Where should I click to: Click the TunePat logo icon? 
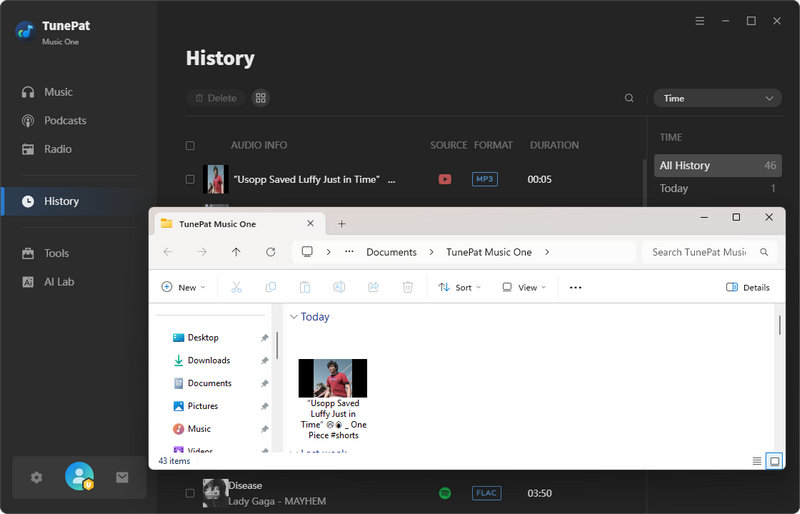click(x=25, y=32)
